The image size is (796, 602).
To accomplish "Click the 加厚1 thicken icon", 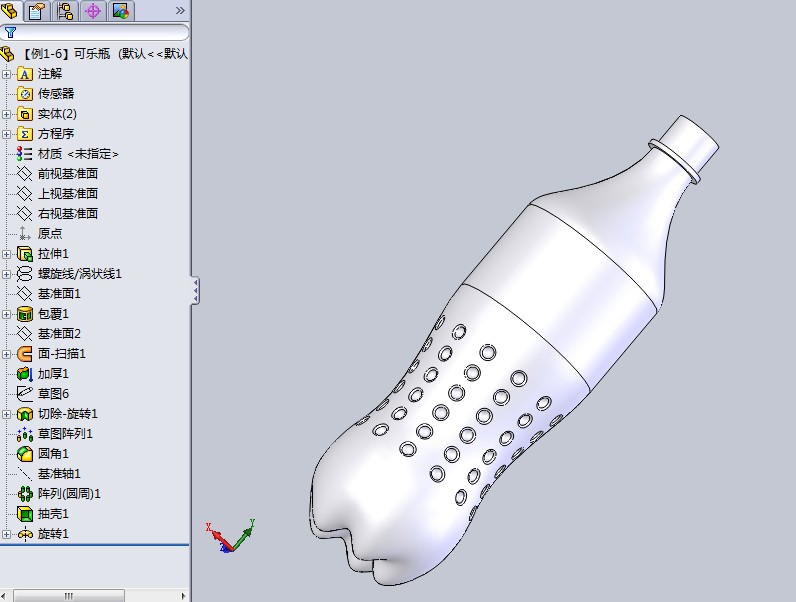I will pyautogui.click(x=24, y=374).
